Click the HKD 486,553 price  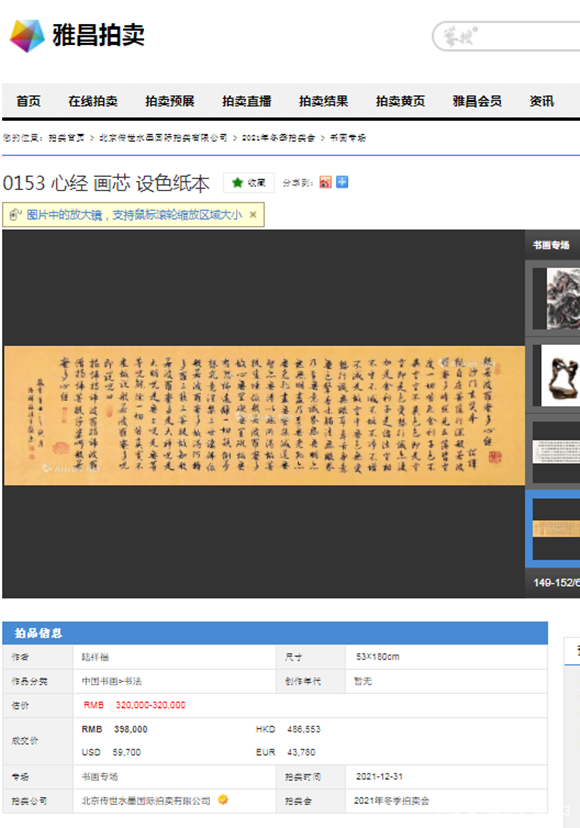click(288, 729)
